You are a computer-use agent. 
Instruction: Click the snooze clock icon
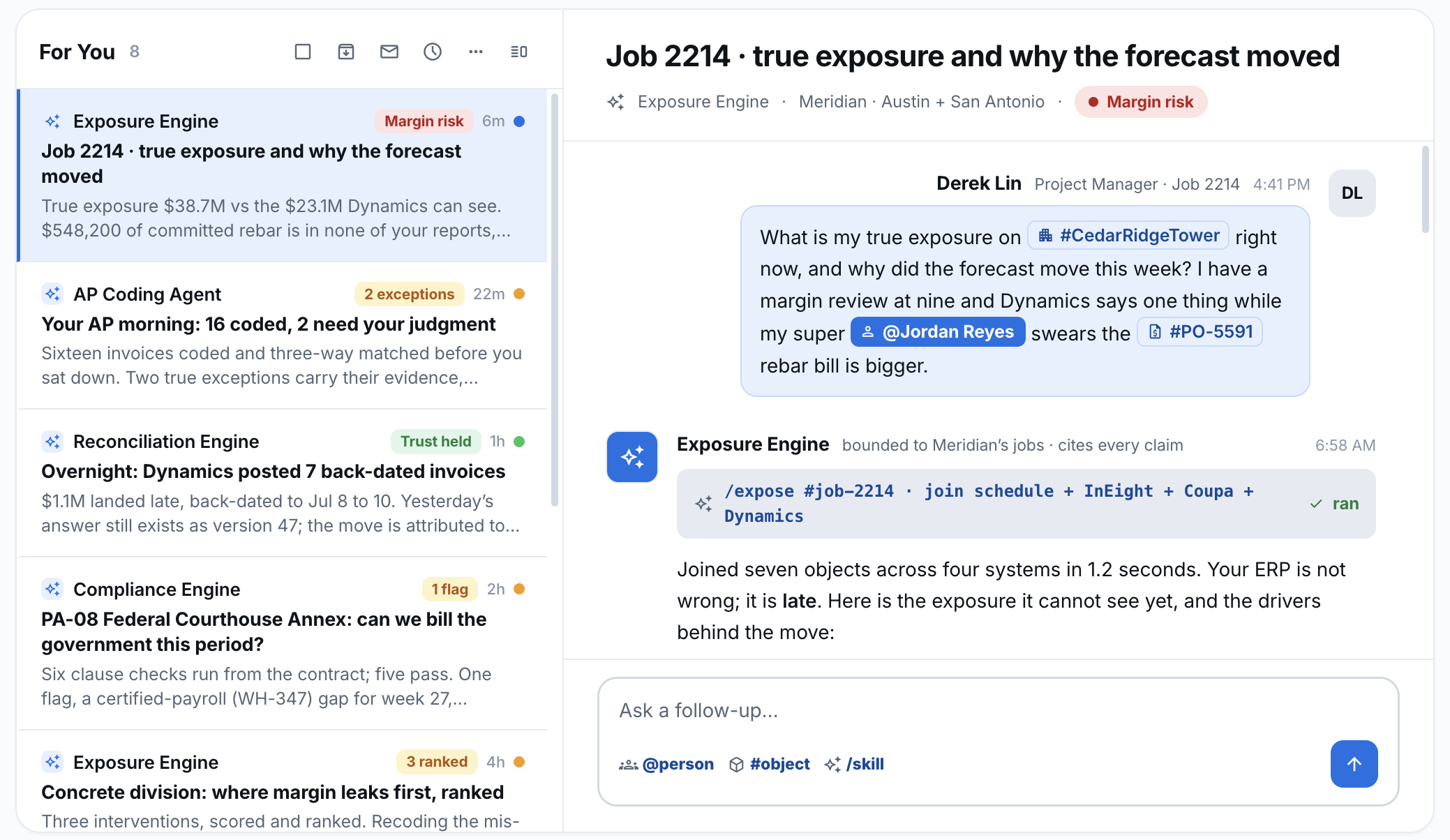tap(433, 52)
